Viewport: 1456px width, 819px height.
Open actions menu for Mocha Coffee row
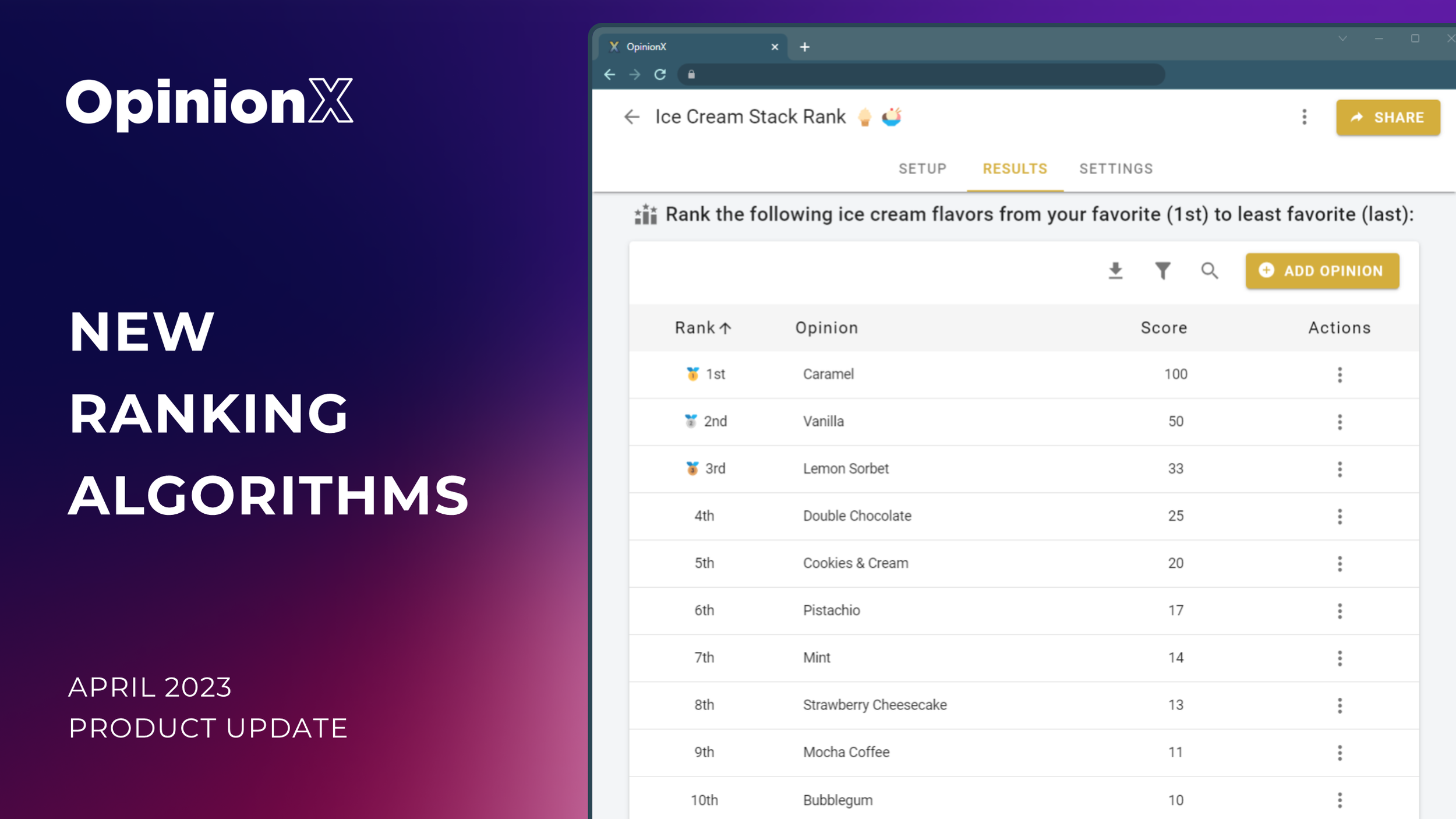[1340, 753]
